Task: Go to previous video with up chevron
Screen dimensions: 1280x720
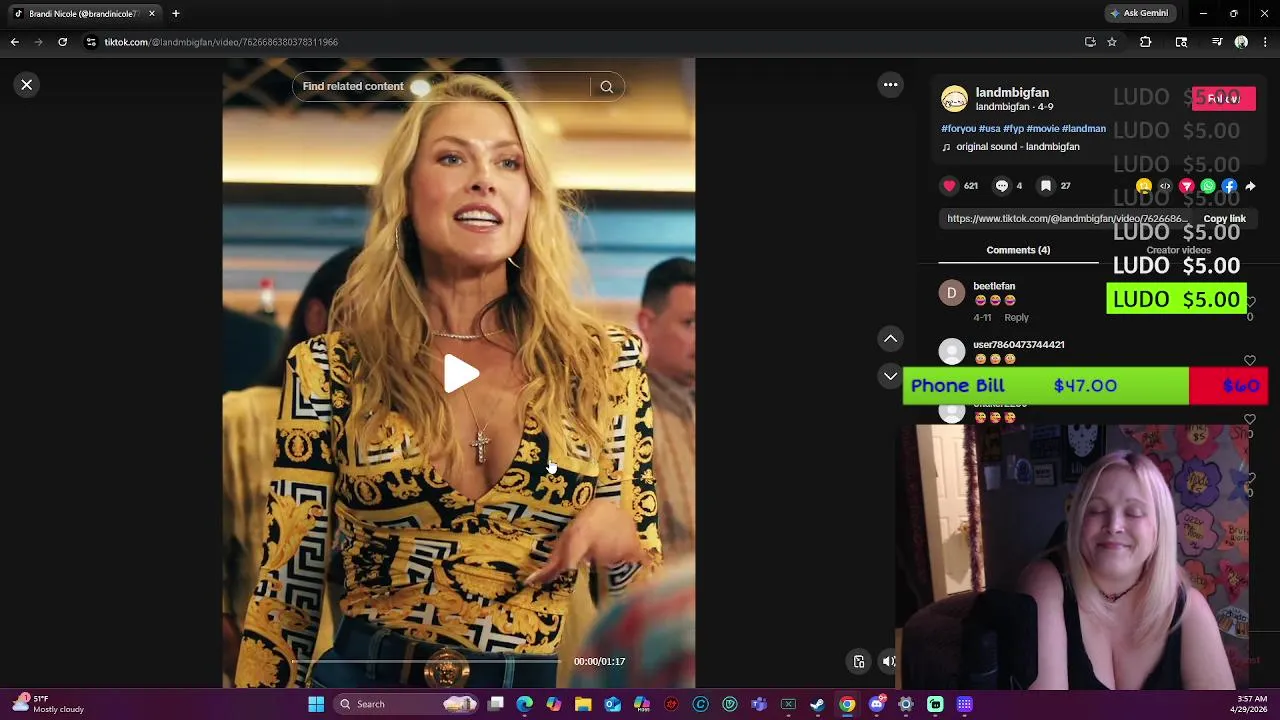Action: click(890, 339)
